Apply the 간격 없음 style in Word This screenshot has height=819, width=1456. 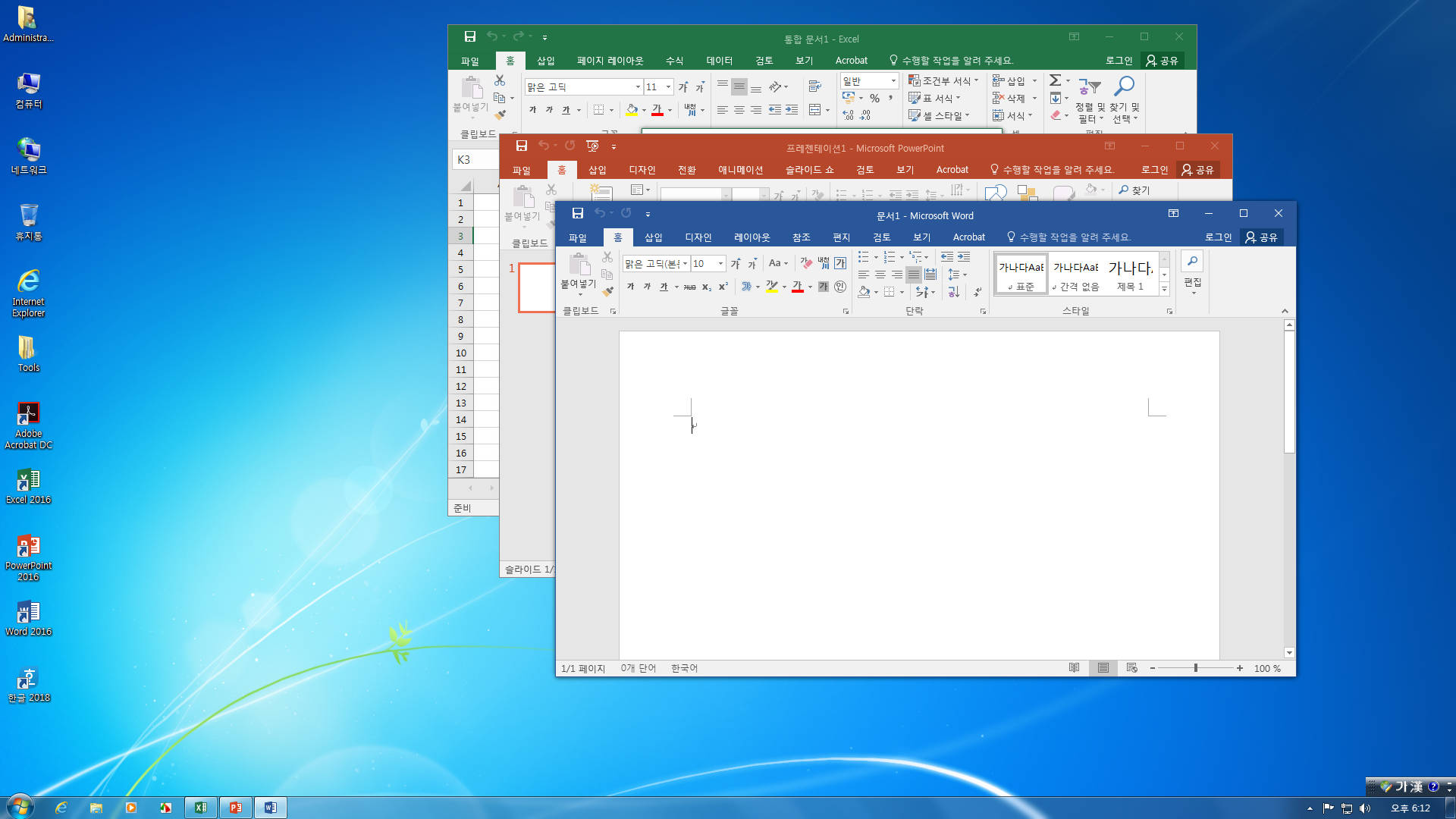(x=1075, y=274)
